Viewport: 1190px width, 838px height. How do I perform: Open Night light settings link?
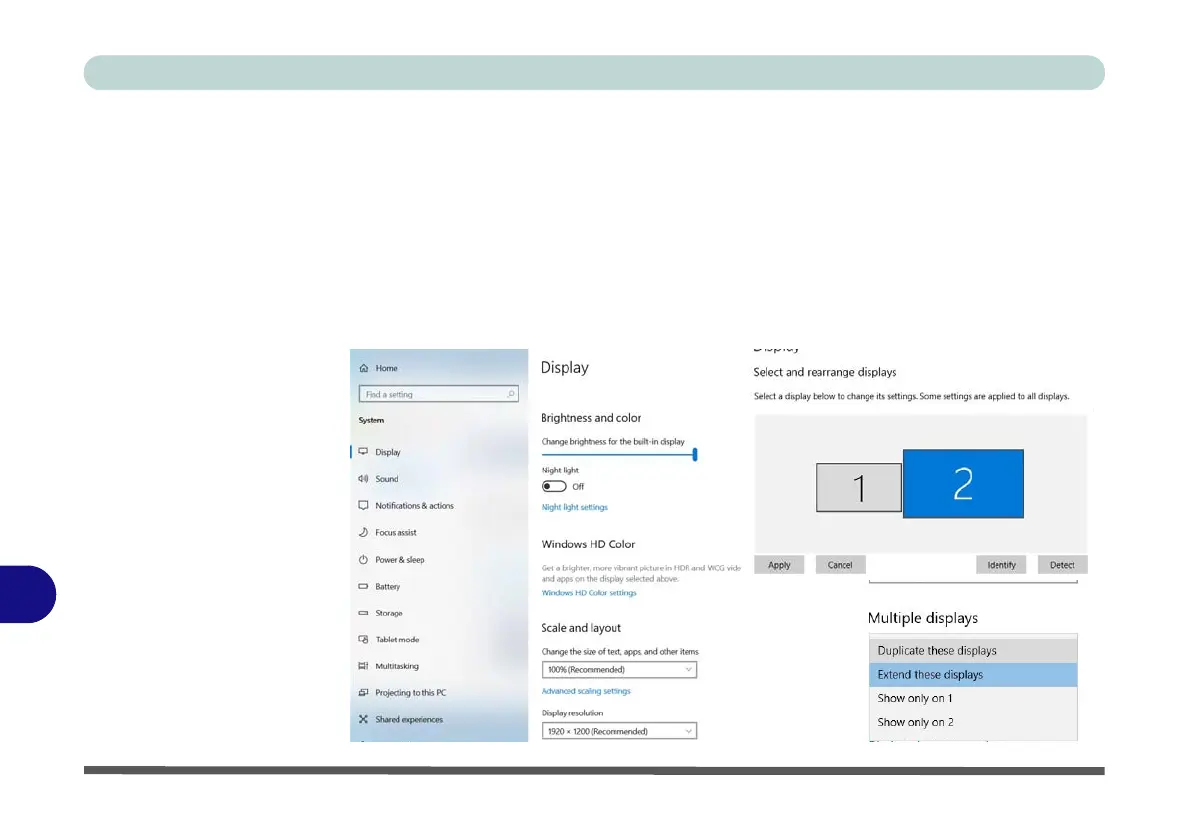click(575, 507)
